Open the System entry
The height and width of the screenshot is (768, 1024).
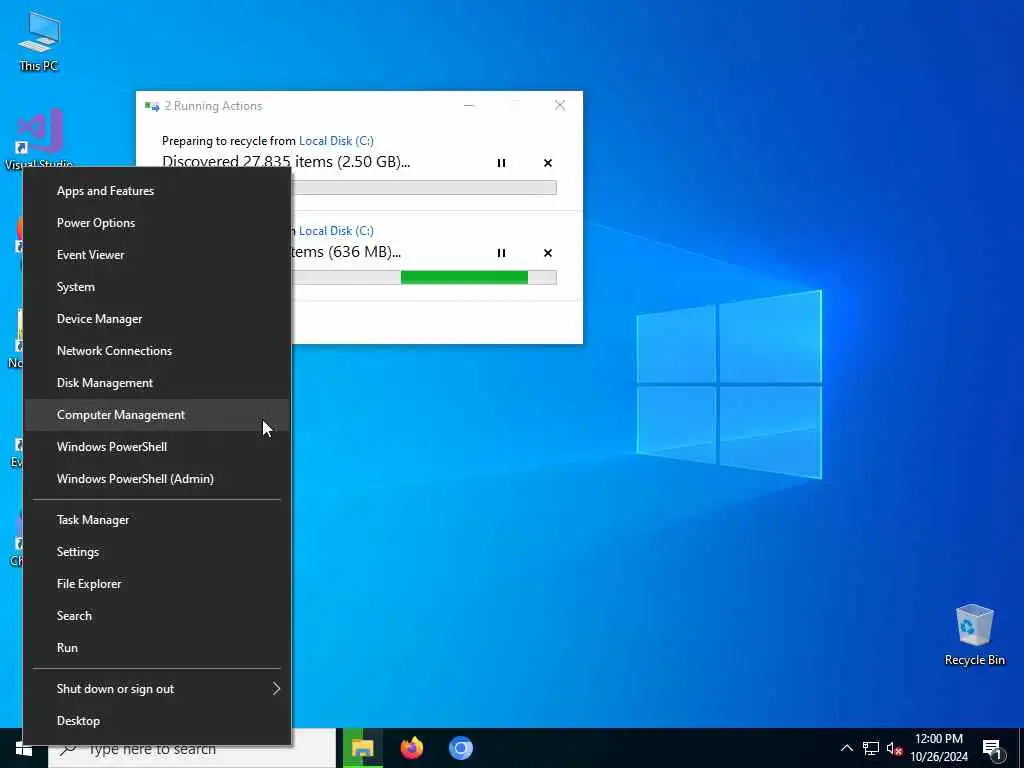point(157,287)
